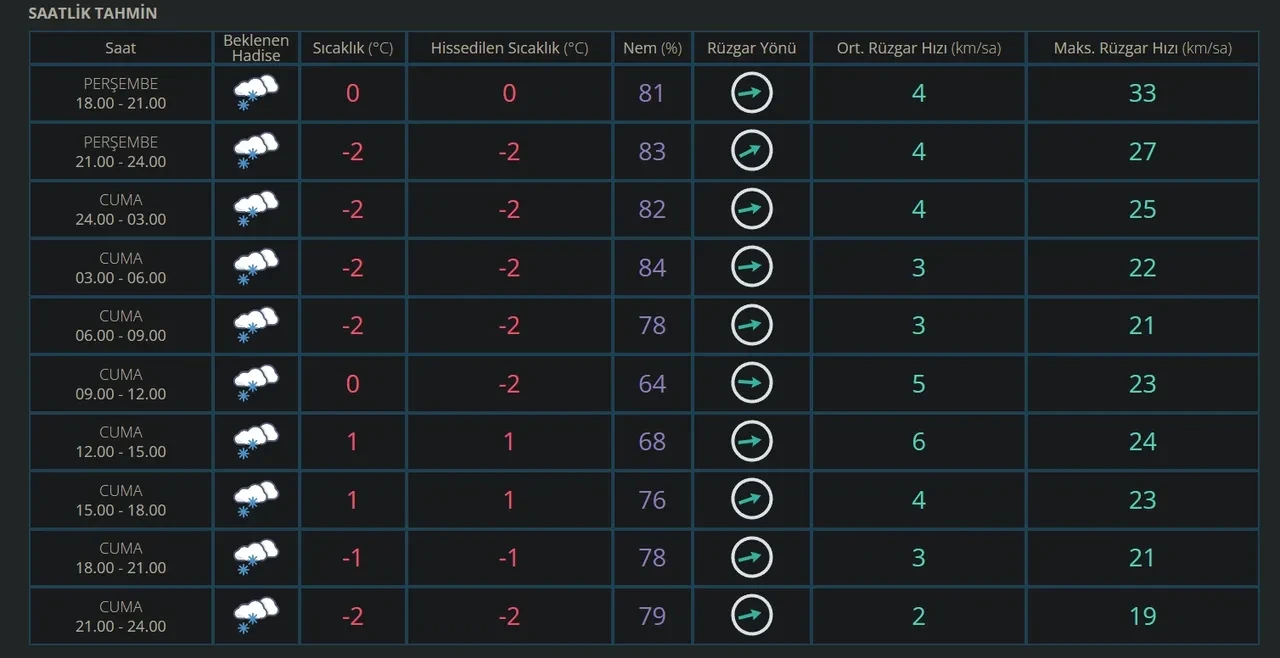Click the snowy cloud icon for Cuma 06.00 - 09.00
The height and width of the screenshot is (658, 1280).
(x=255, y=326)
